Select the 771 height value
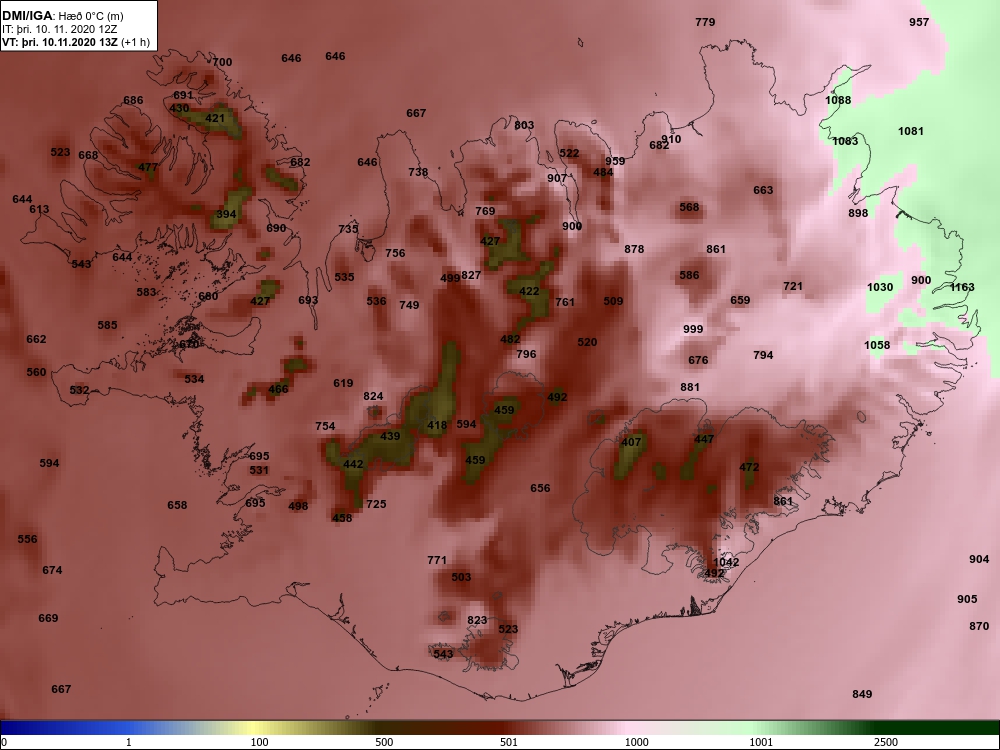Screen dimensions: 1000x750 coord(437,560)
